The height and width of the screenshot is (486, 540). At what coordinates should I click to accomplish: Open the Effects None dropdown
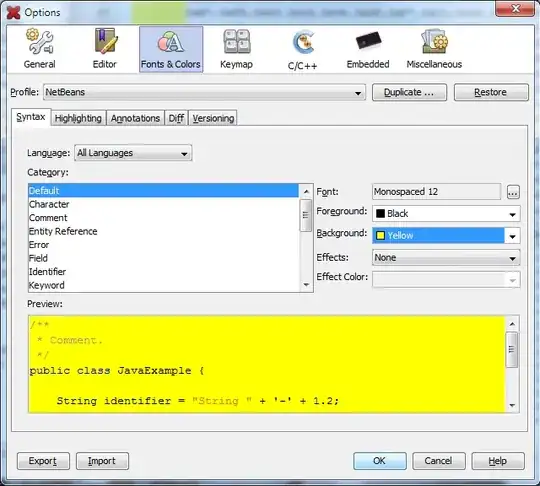point(446,258)
